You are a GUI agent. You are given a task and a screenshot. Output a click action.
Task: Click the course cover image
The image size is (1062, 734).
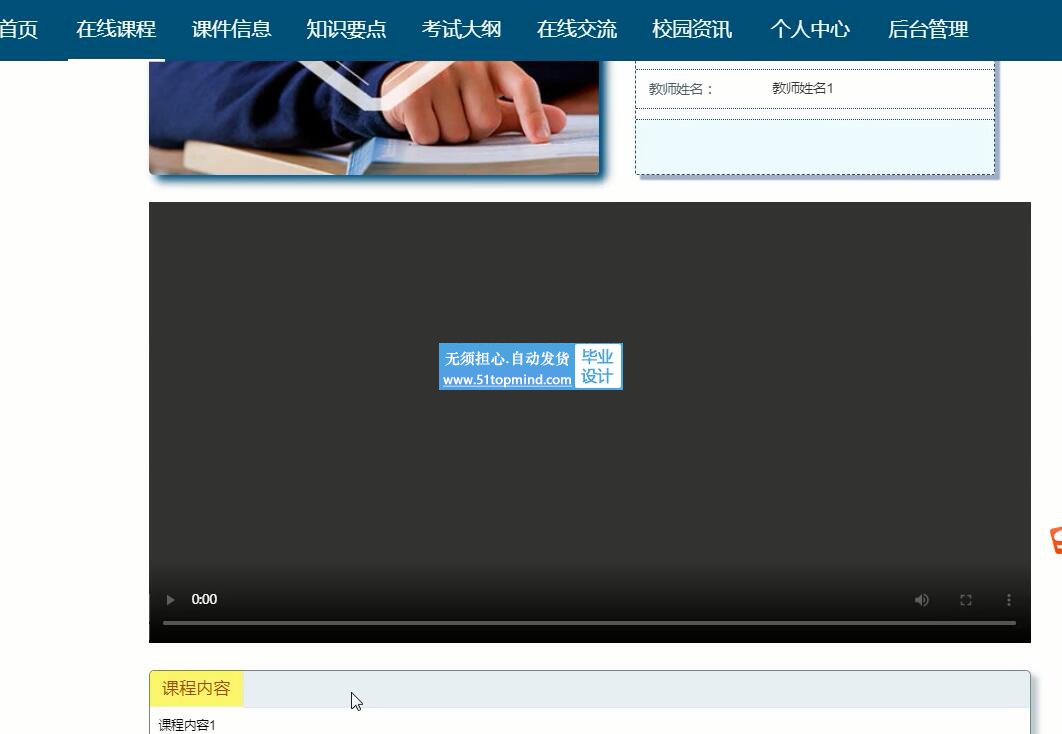pyautogui.click(x=374, y=118)
